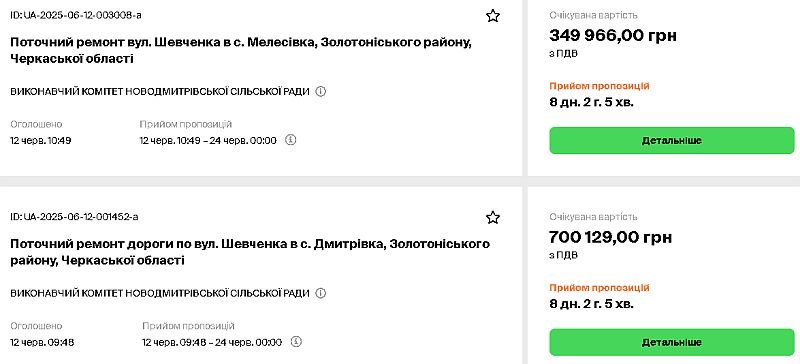Screen dimensions: 800x364
Task: Star the Дмитрівка road repair tender
Action: pyautogui.click(x=492, y=218)
